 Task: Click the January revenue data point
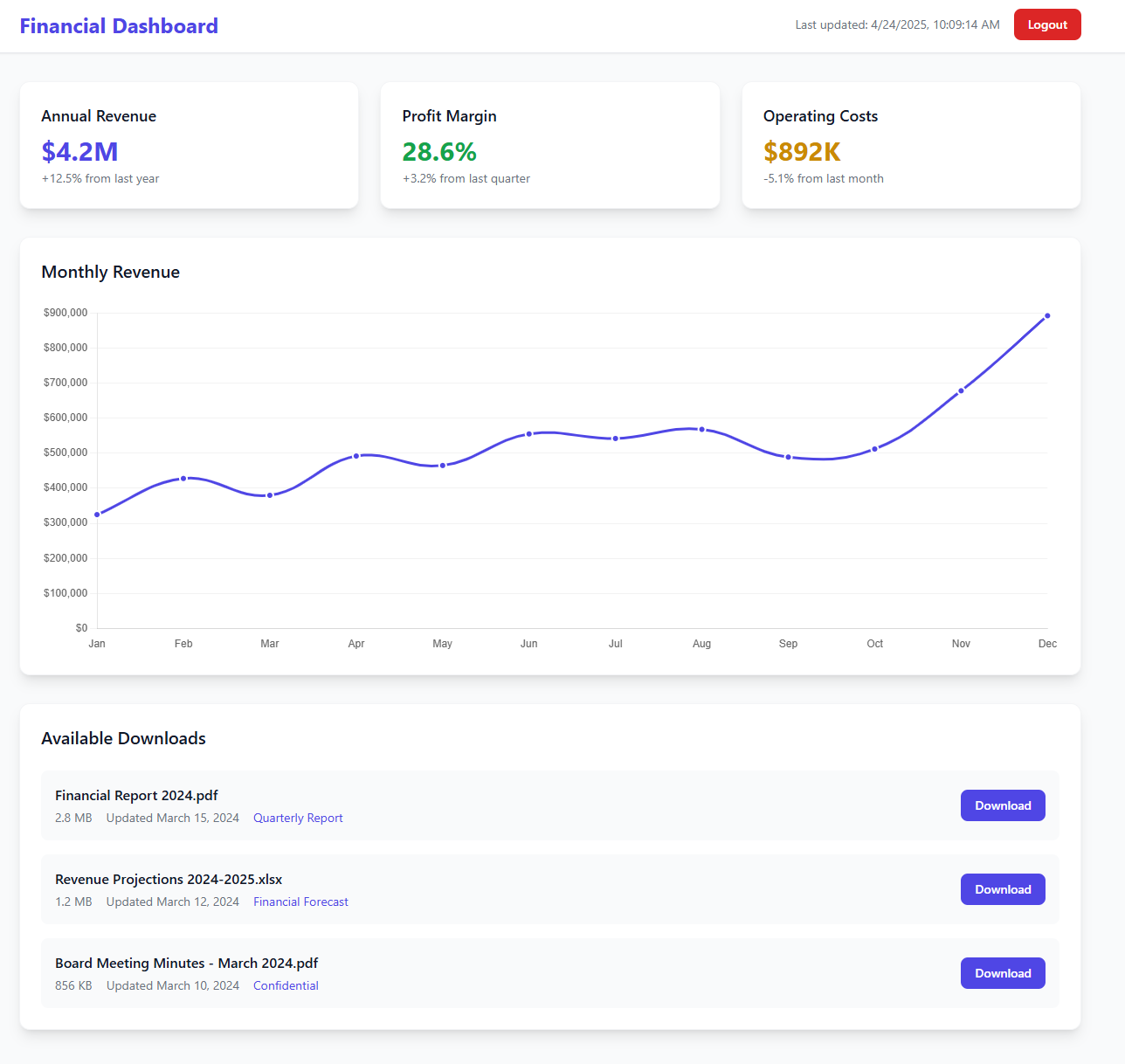(97, 515)
